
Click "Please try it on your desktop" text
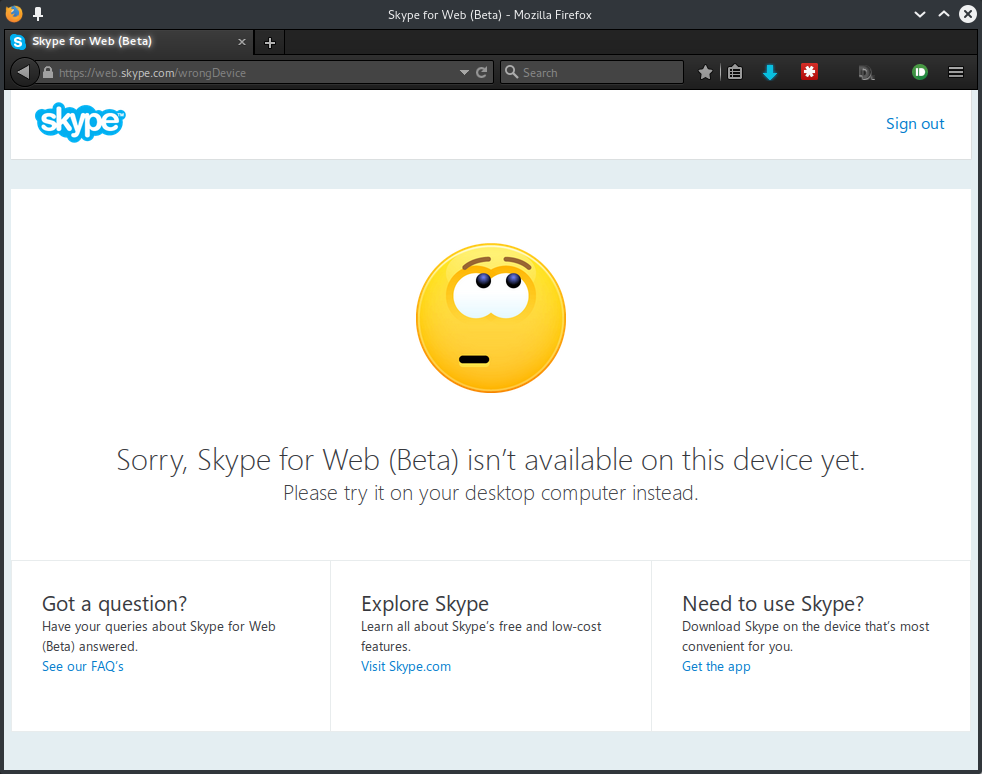(490, 493)
